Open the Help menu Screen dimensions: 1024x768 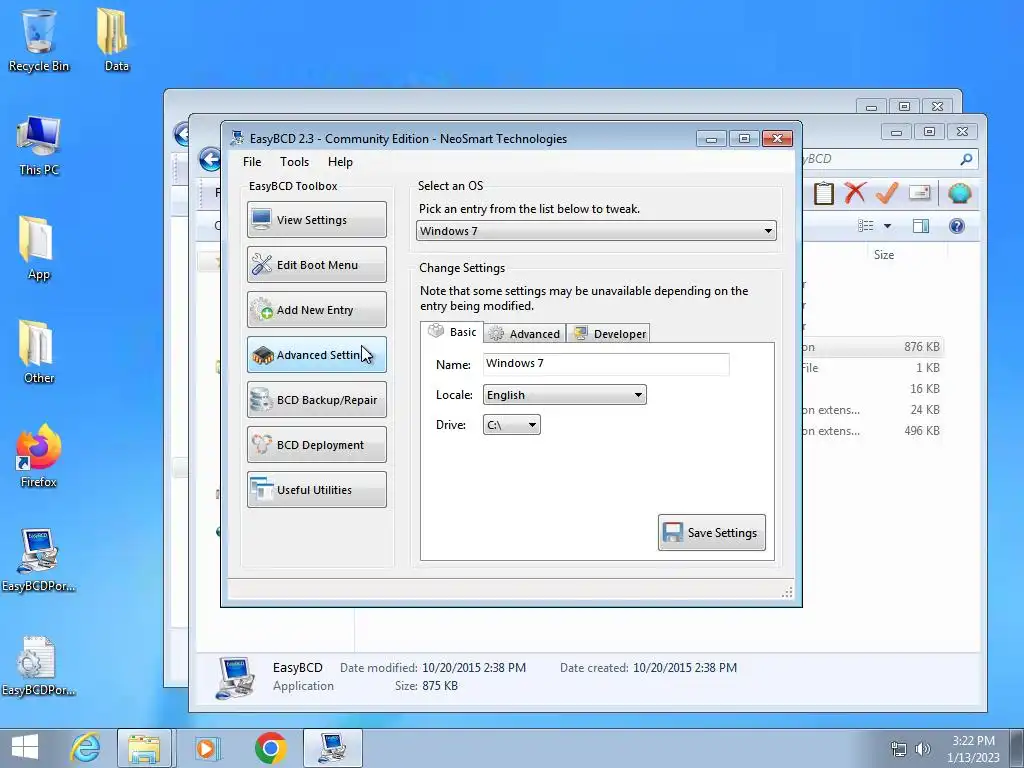[340, 161]
